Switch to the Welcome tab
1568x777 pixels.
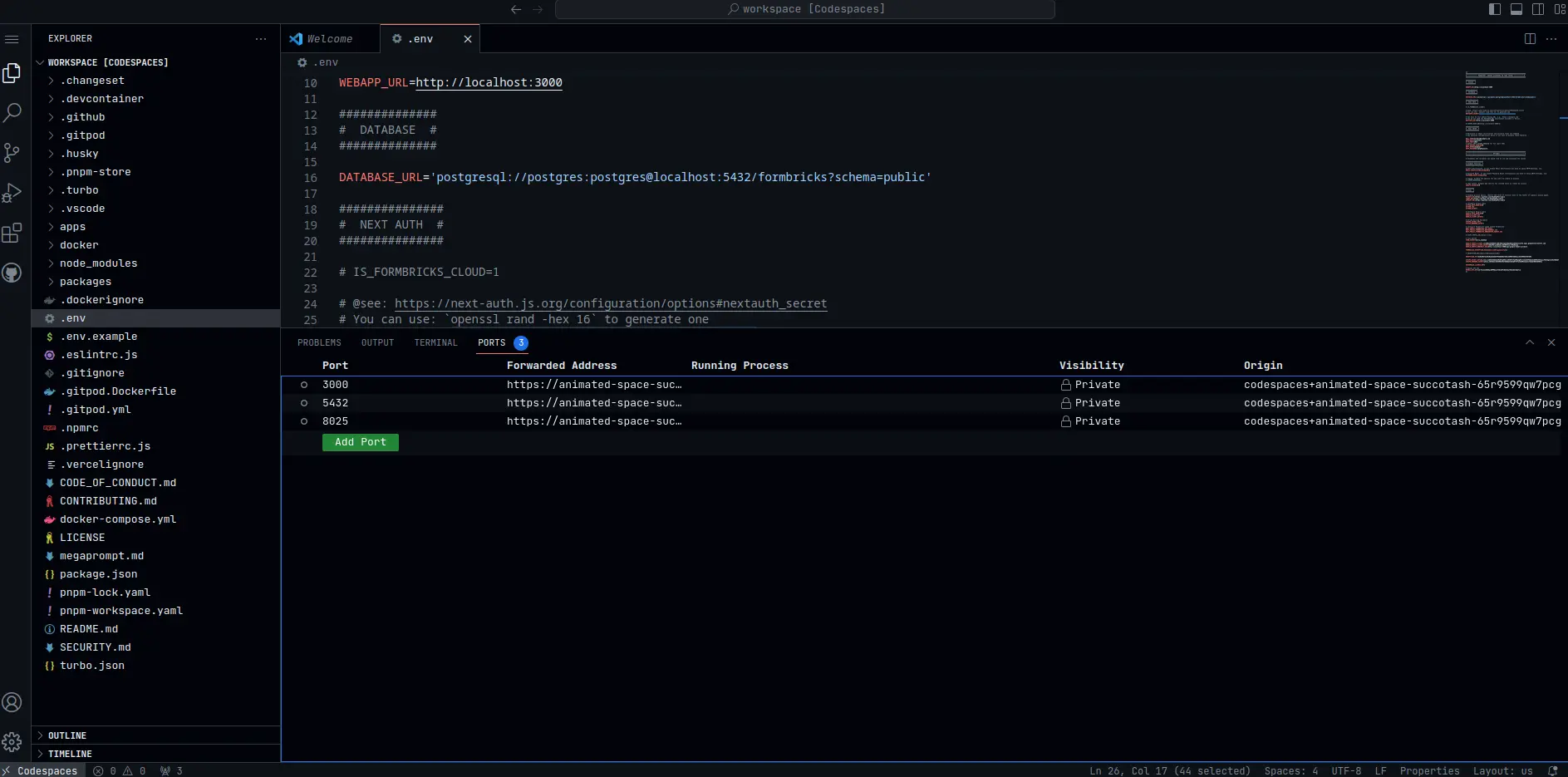pos(330,39)
